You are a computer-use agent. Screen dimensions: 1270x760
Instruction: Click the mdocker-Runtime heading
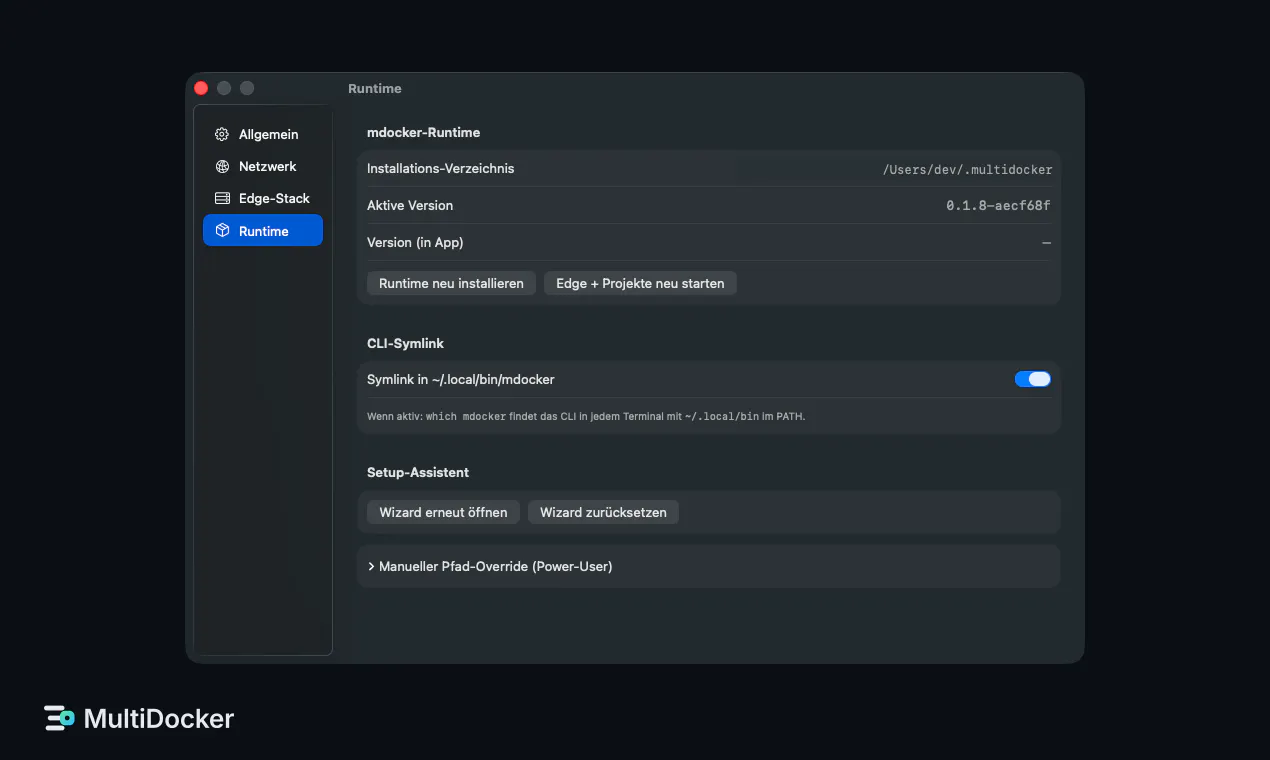click(423, 132)
